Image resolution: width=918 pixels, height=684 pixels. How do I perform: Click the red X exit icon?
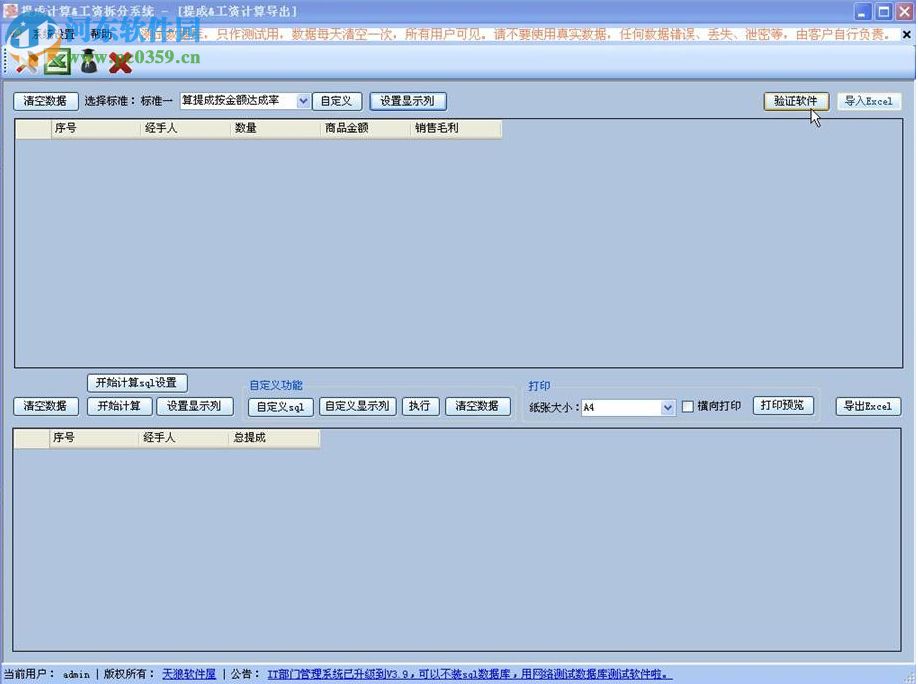pos(119,61)
